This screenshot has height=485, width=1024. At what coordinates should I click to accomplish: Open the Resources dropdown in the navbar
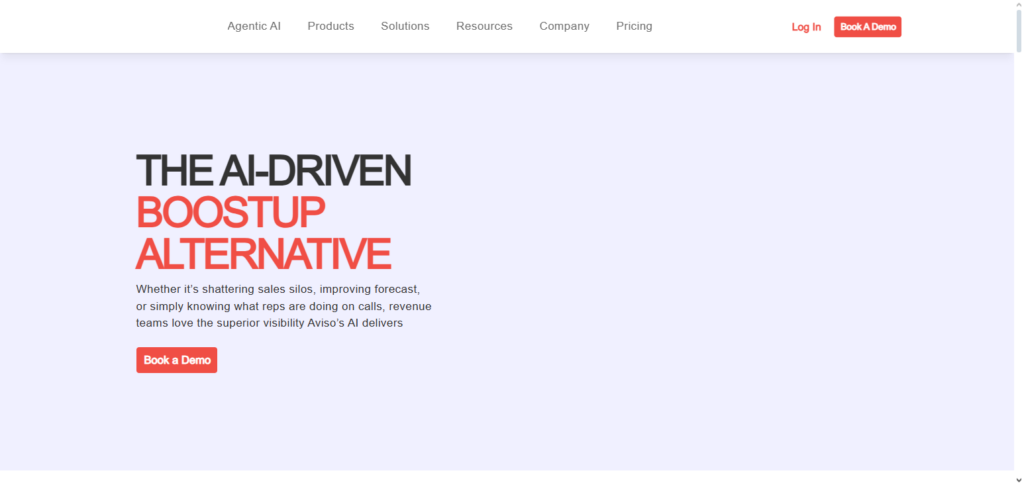point(484,26)
